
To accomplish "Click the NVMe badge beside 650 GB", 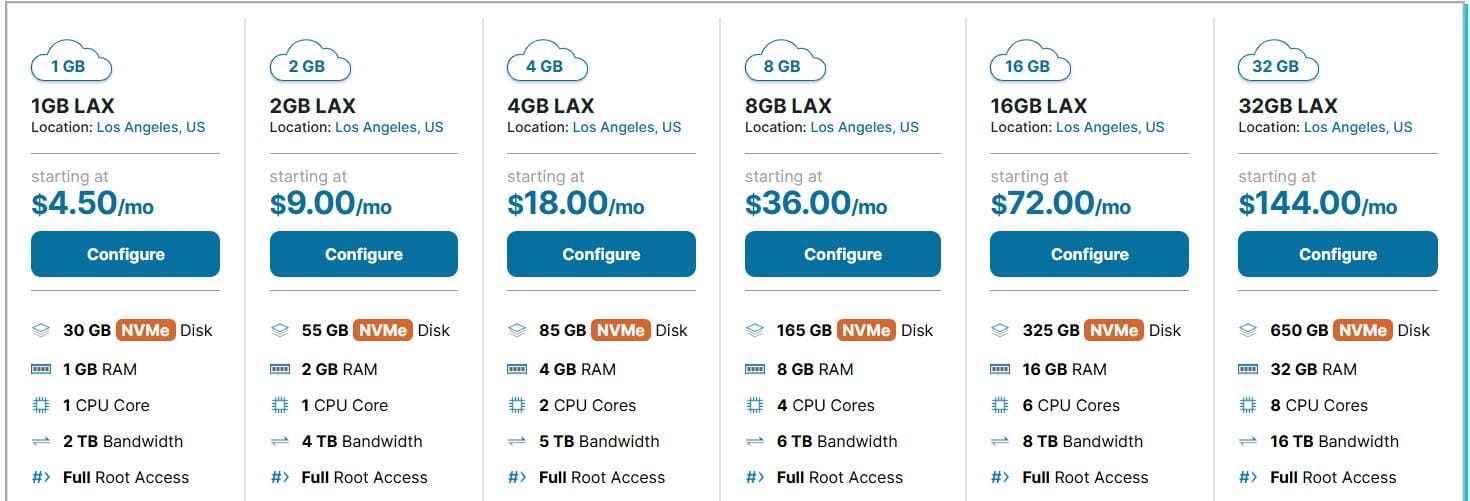I will (x=1362, y=330).
